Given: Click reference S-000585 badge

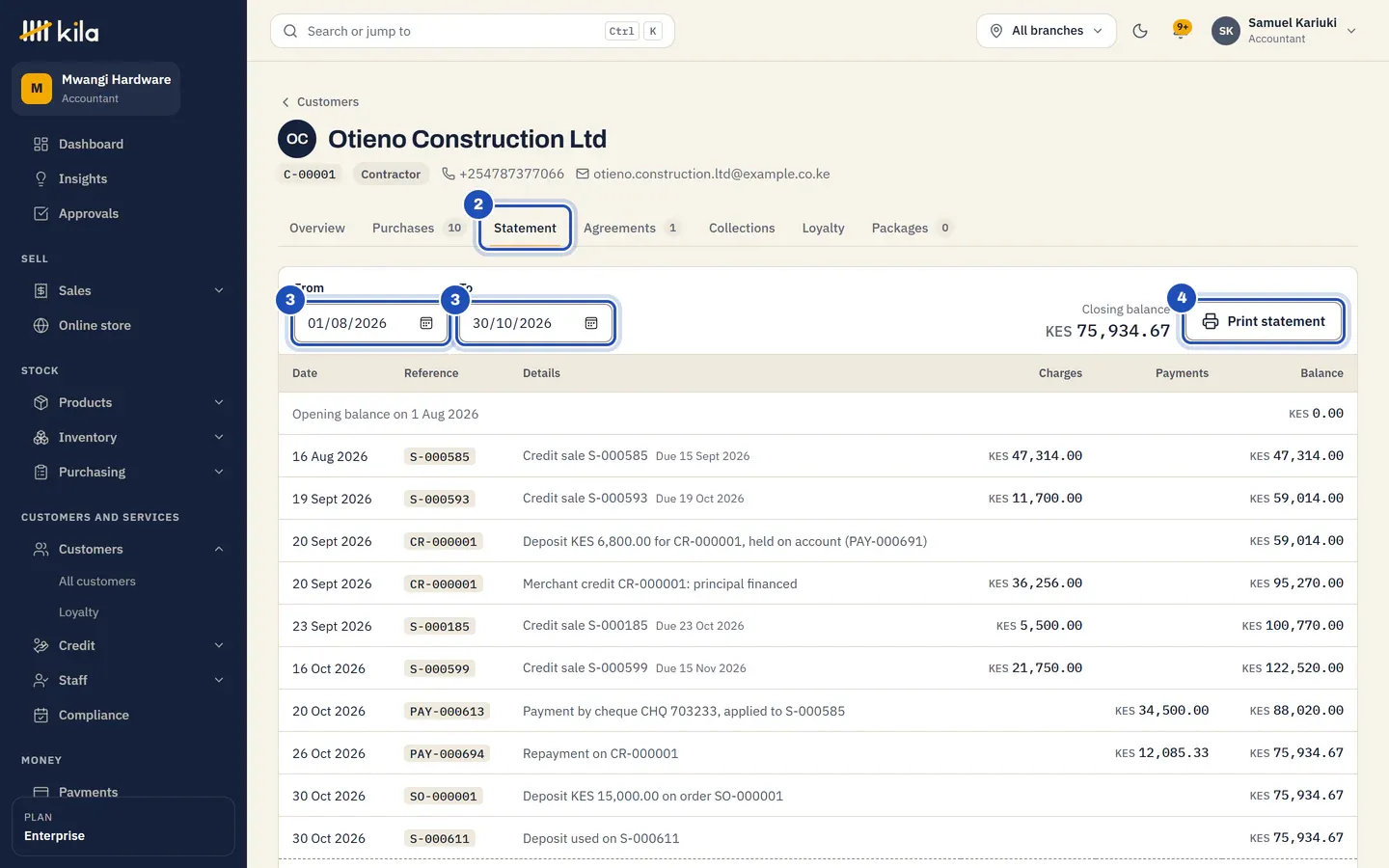Looking at the screenshot, I should point(440,456).
